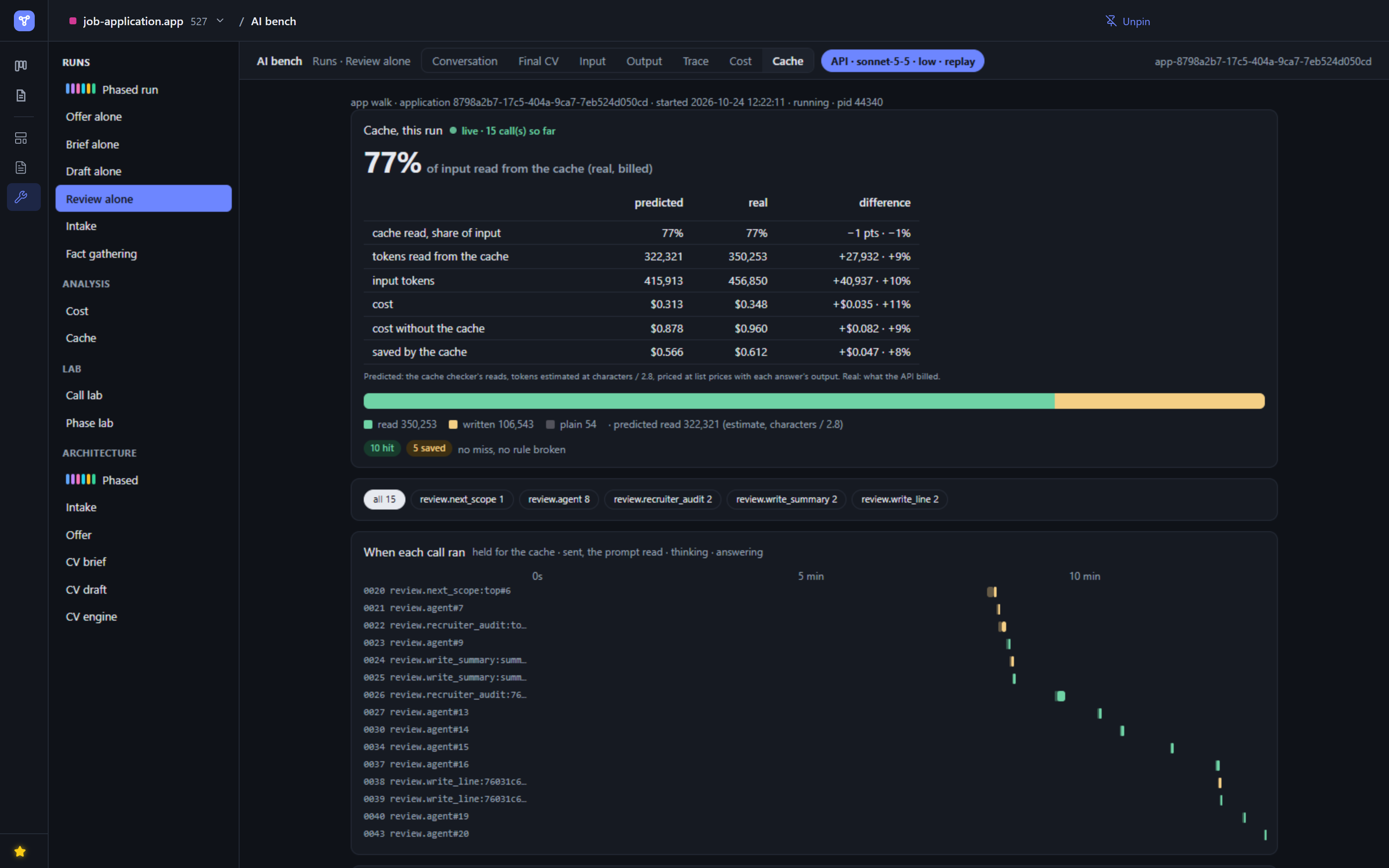Click the application id app-8798a2b7 text
Image resolution: width=1389 pixels, height=868 pixels.
click(1263, 62)
